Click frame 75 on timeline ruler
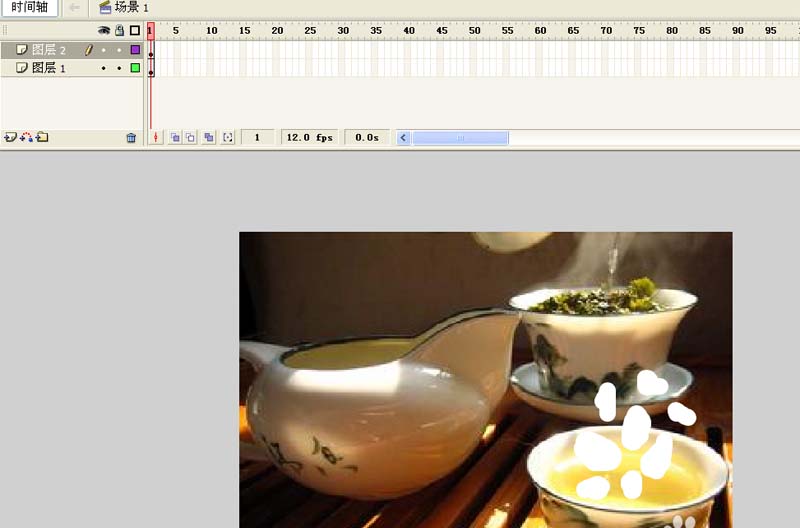 pyautogui.click(x=639, y=31)
